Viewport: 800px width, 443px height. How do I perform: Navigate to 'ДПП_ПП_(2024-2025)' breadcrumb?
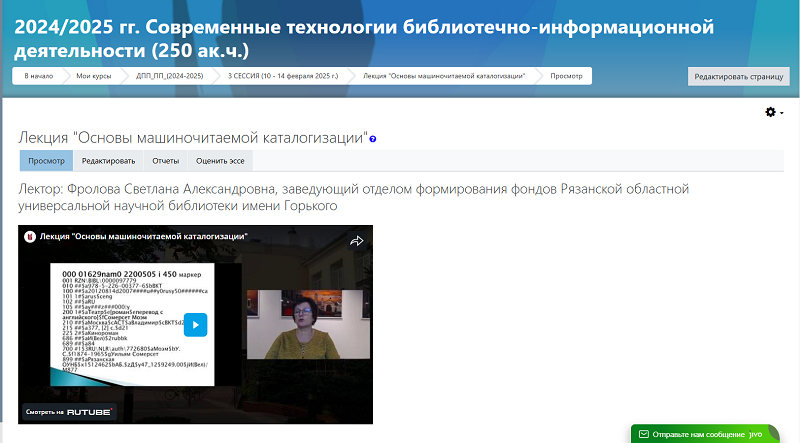172,76
